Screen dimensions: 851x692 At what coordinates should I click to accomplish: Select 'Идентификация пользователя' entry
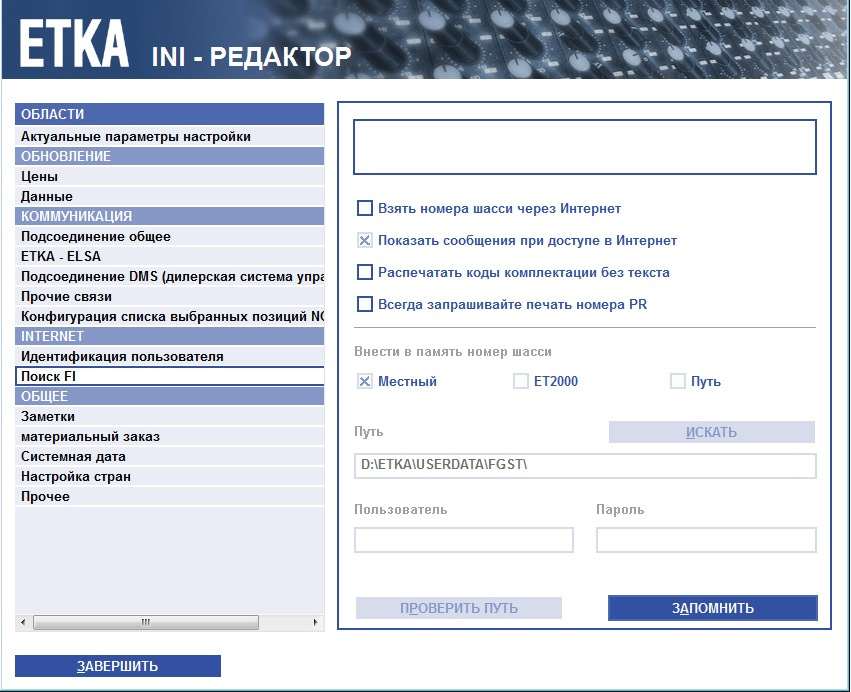click(x=169, y=357)
